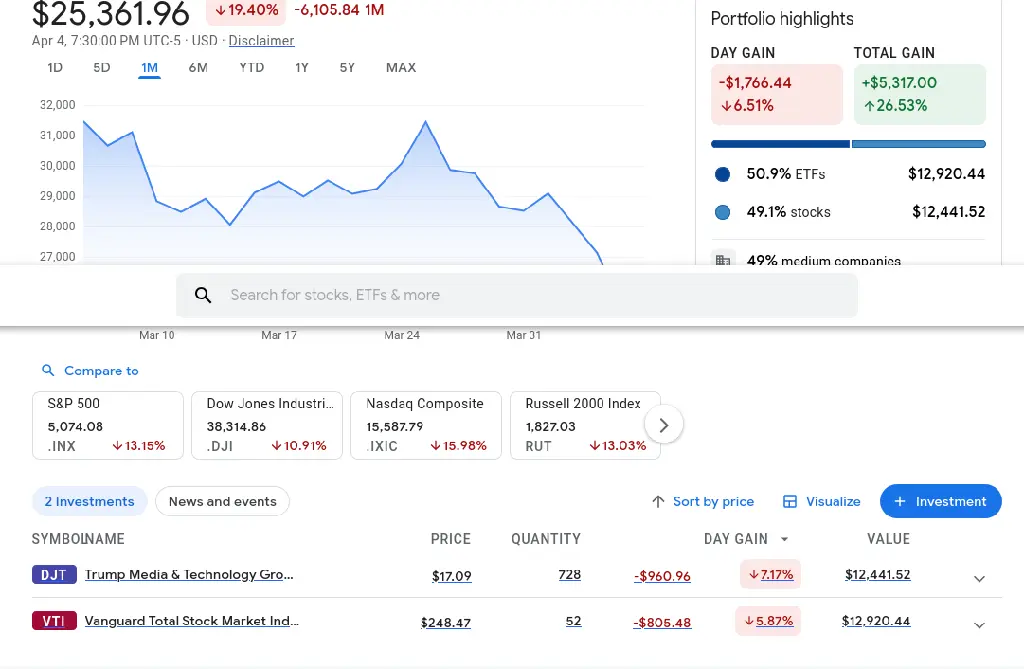This screenshot has height=669, width=1024.
Task: Expand the VTI investment row
Action: point(979,625)
